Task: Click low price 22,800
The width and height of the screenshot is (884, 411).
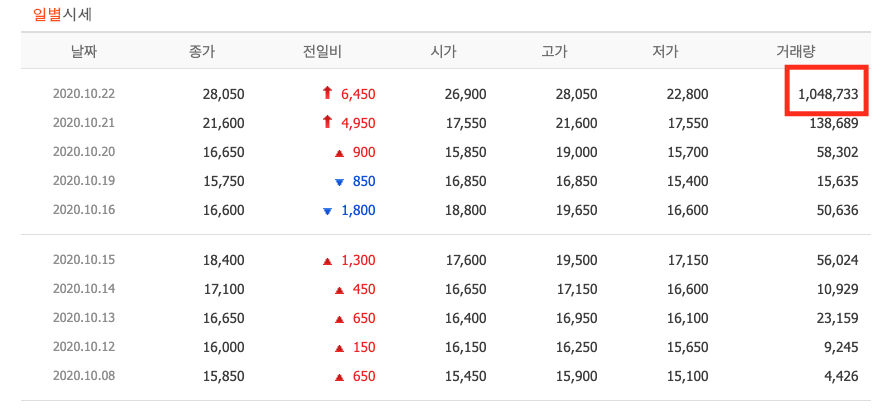Action: coord(687,94)
